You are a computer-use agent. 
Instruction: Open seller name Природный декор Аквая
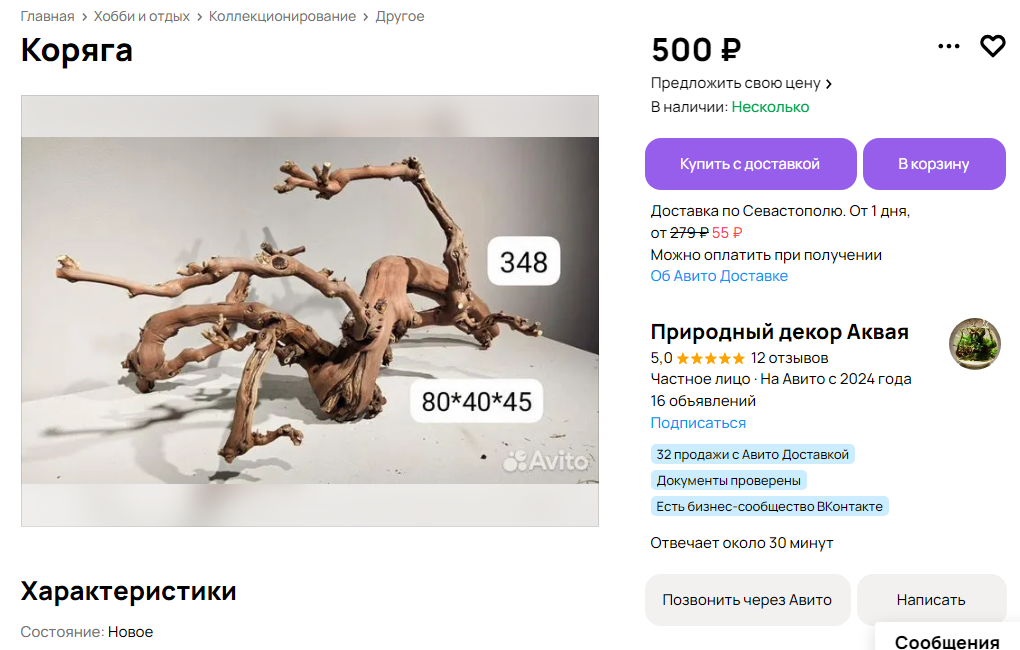(x=779, y=332)
